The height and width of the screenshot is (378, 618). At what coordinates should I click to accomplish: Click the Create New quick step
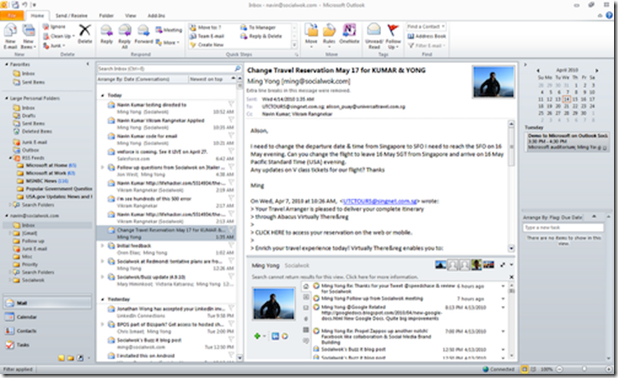(x=207, y=45)
